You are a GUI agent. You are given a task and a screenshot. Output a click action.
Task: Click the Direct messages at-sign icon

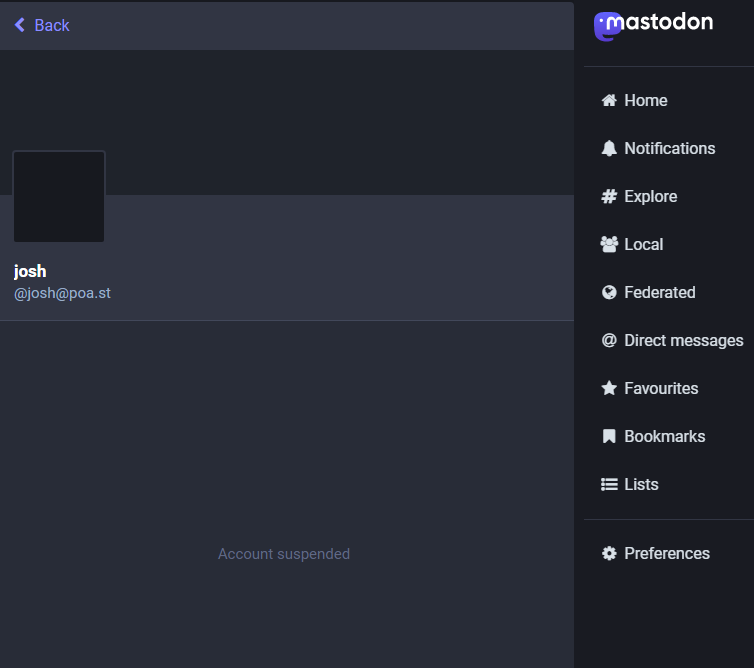pyautogui.click(x=609, y=340)
